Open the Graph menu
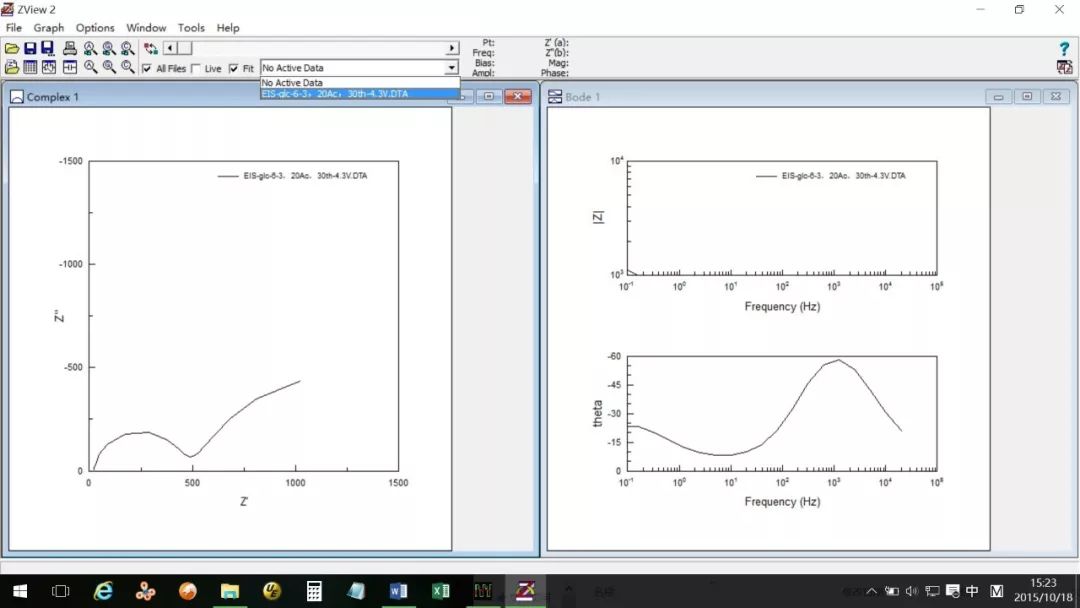Screen dimensions: 1080x608 [49, 28]
